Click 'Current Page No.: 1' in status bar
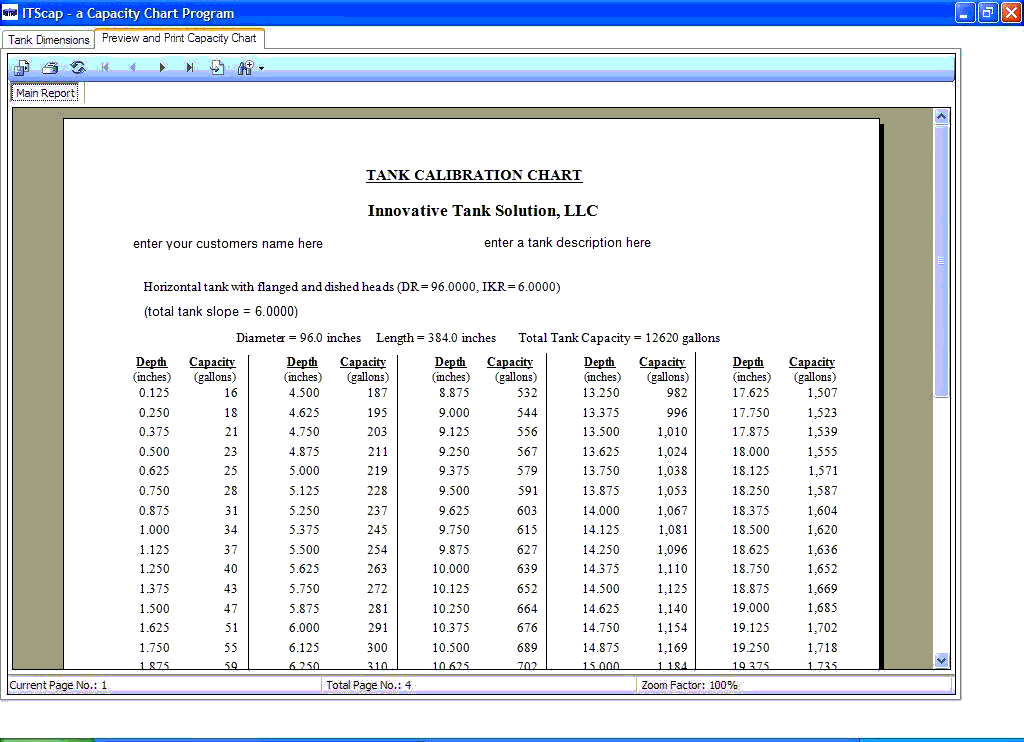Image resolution: width=1024 pixels, height=742 pixels. click(58, 685)
